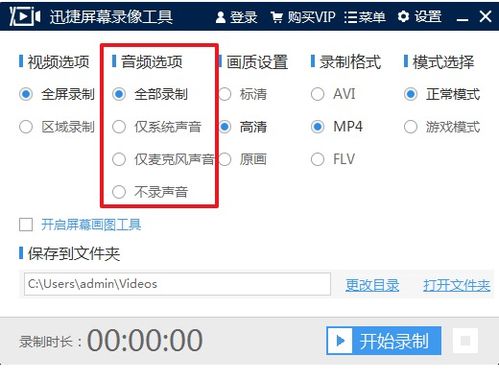Select 区域录制 region recording
The width and height of the screenshot is (499, 380).
pos(57,127)
